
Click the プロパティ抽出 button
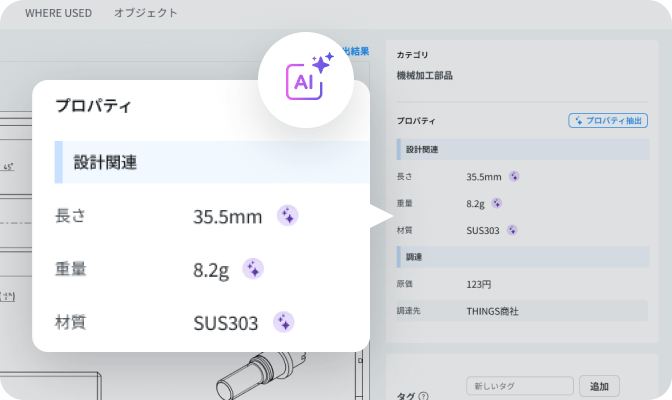tap(608, 121)
